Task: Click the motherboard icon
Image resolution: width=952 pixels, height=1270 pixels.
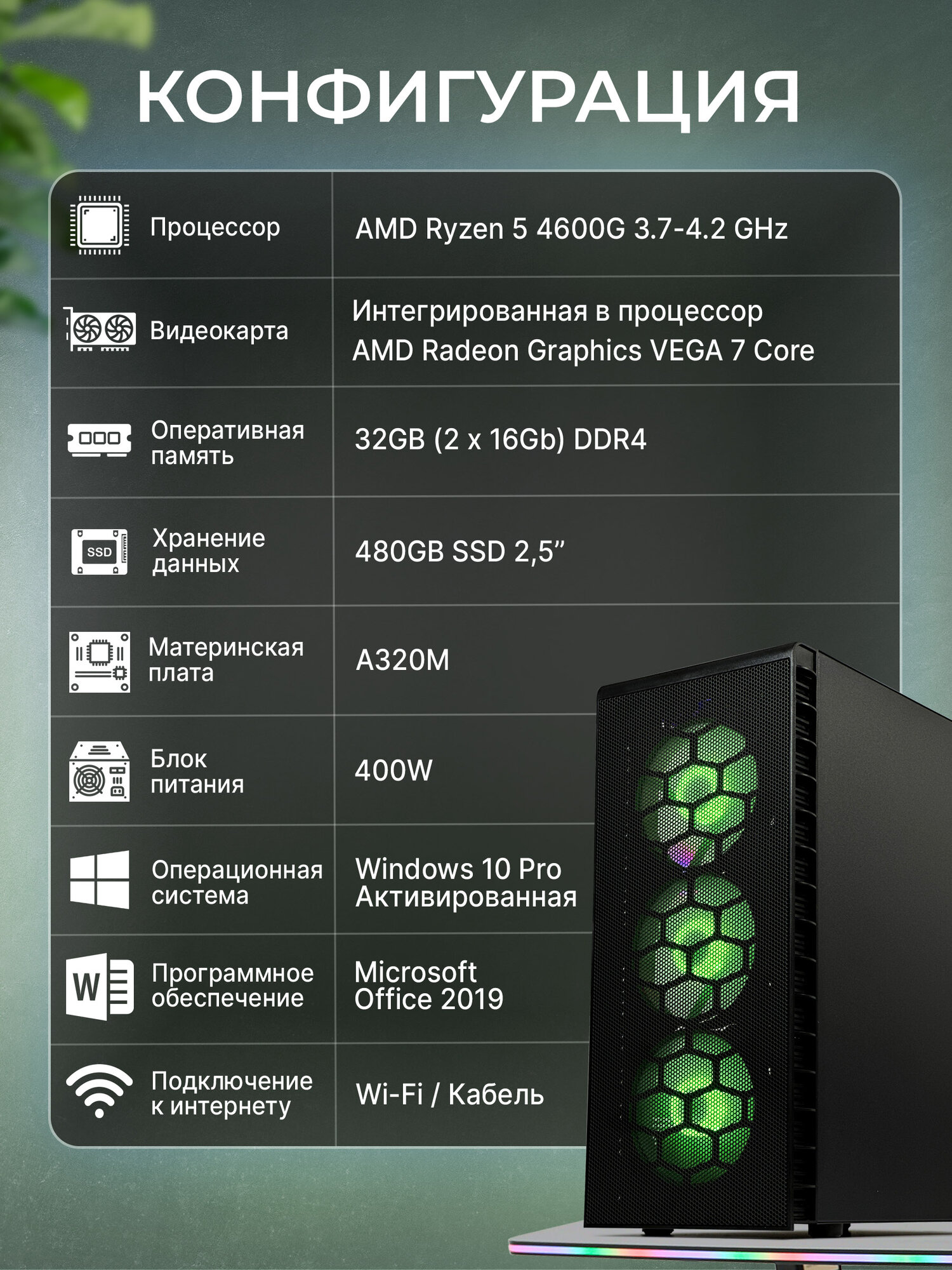Action: coord(100,662)
